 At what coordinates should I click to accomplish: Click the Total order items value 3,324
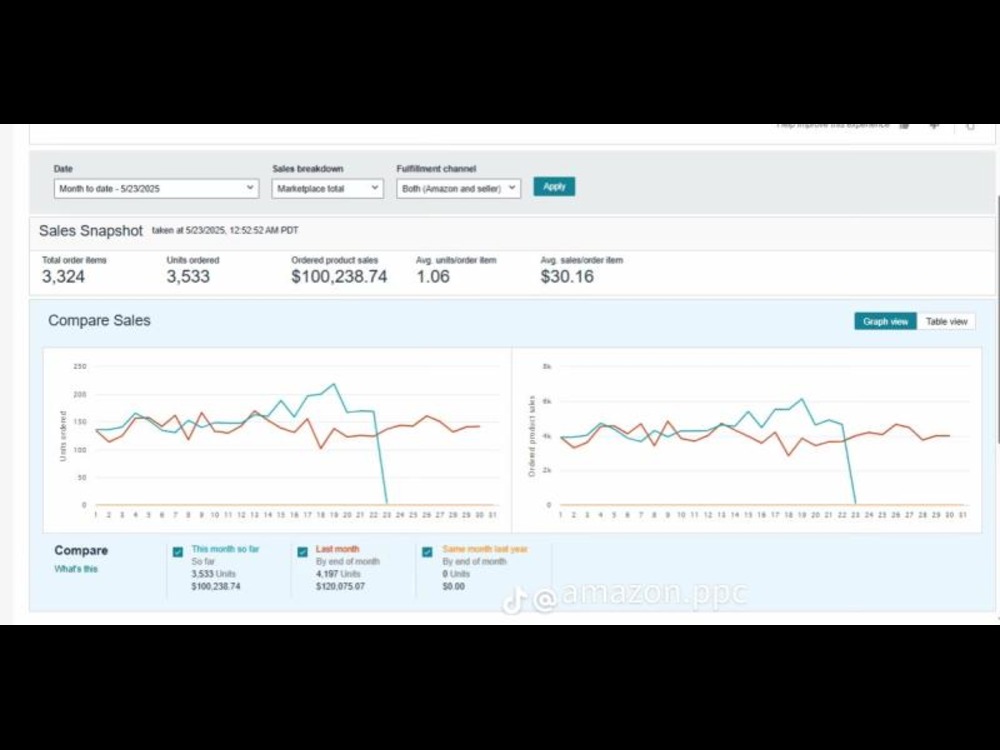[63, 276]
